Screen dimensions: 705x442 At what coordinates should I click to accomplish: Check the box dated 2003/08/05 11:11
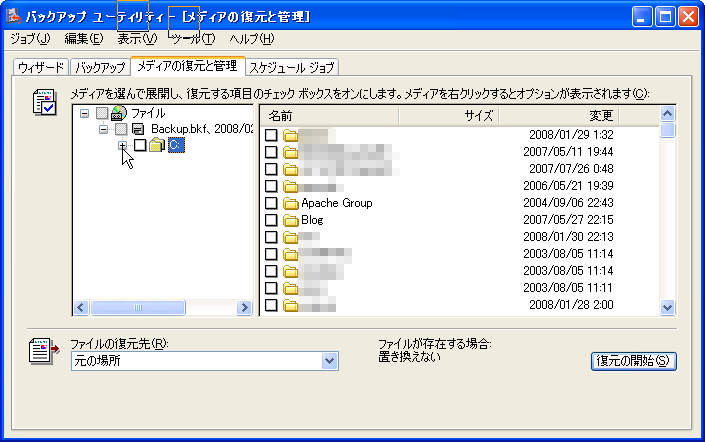pos(271,288)
